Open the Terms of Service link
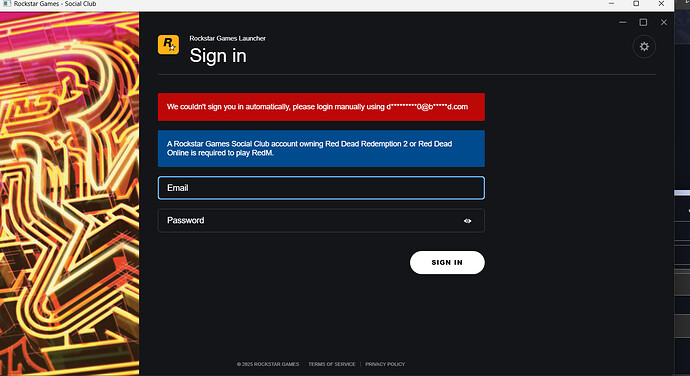 pyautogui.click(x=332, y=364)
